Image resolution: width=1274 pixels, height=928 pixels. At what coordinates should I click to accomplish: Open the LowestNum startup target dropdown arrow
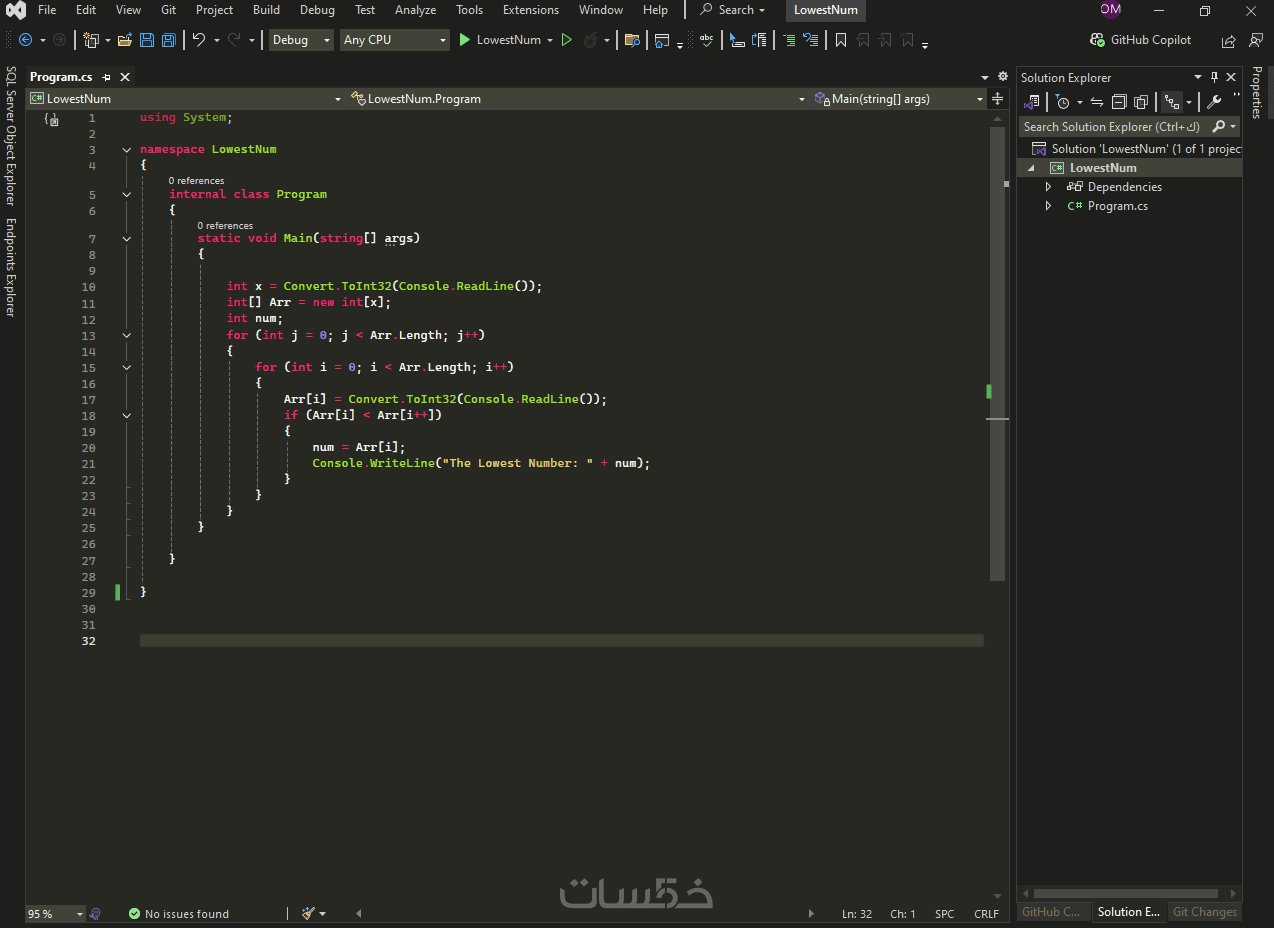coord(550,40)
